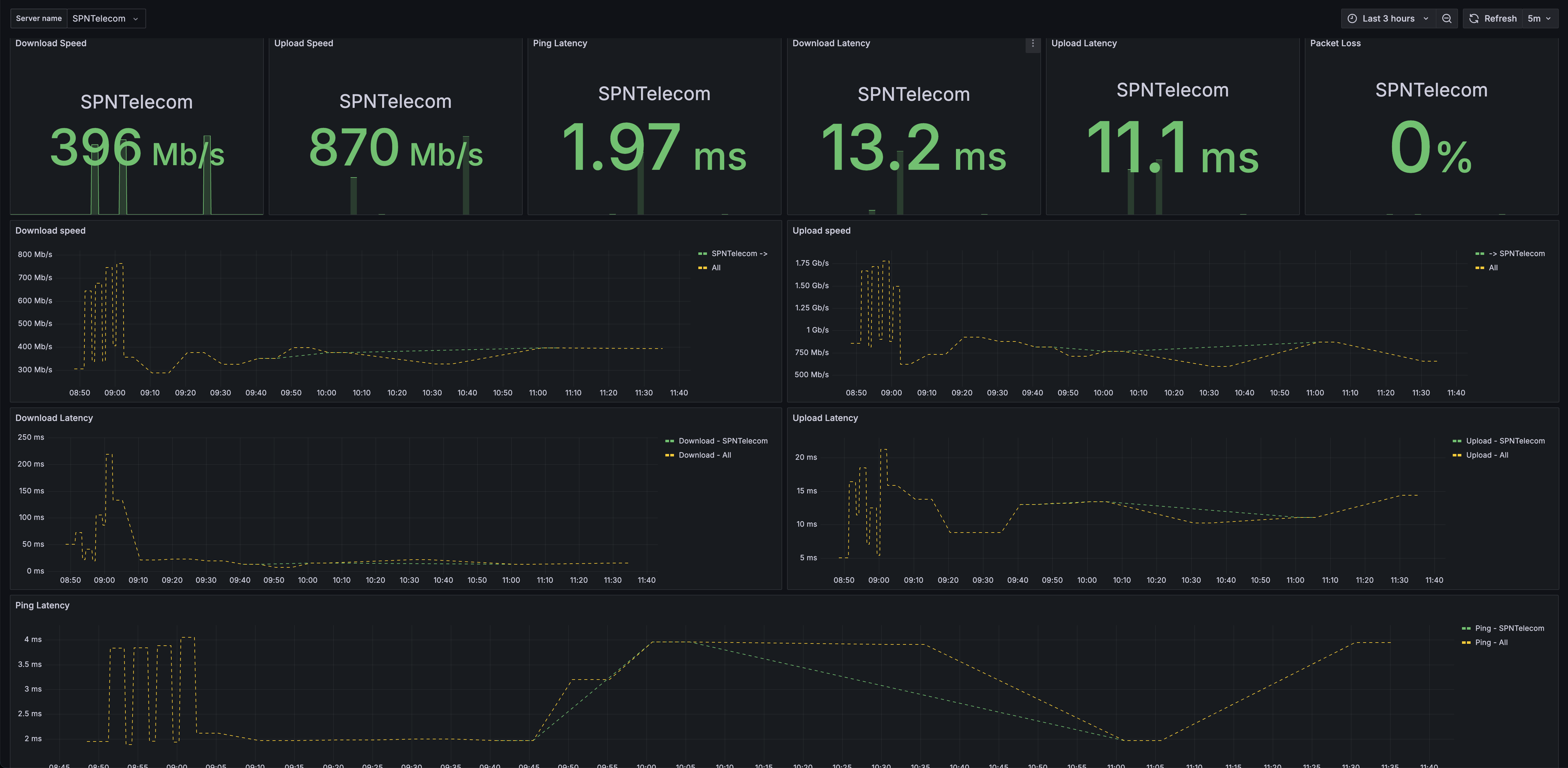Click the Upload Latency stat panel title
This screenshot has width=1568, height=768.
tap(1084, 43)
